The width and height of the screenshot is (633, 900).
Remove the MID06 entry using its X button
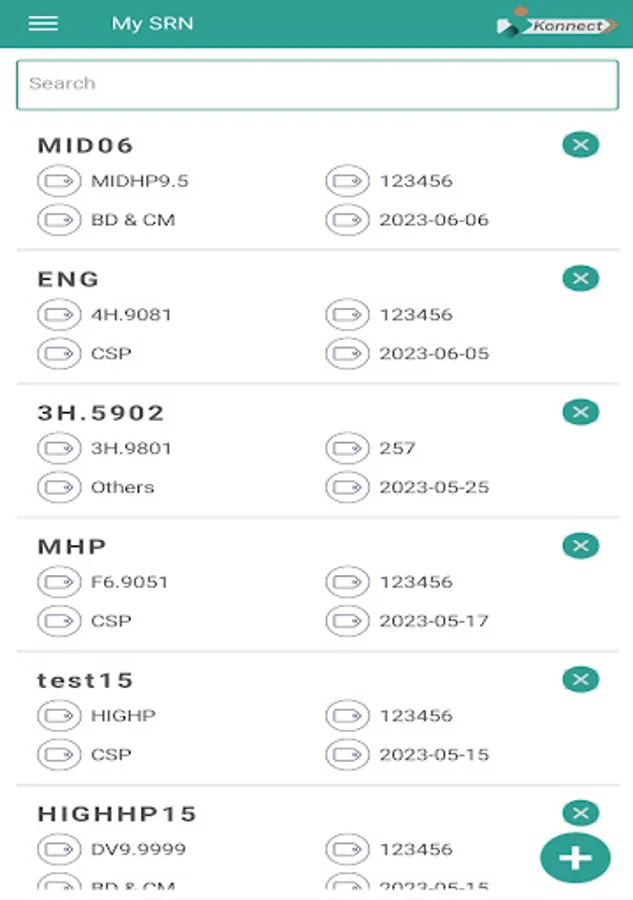(580, 145)
